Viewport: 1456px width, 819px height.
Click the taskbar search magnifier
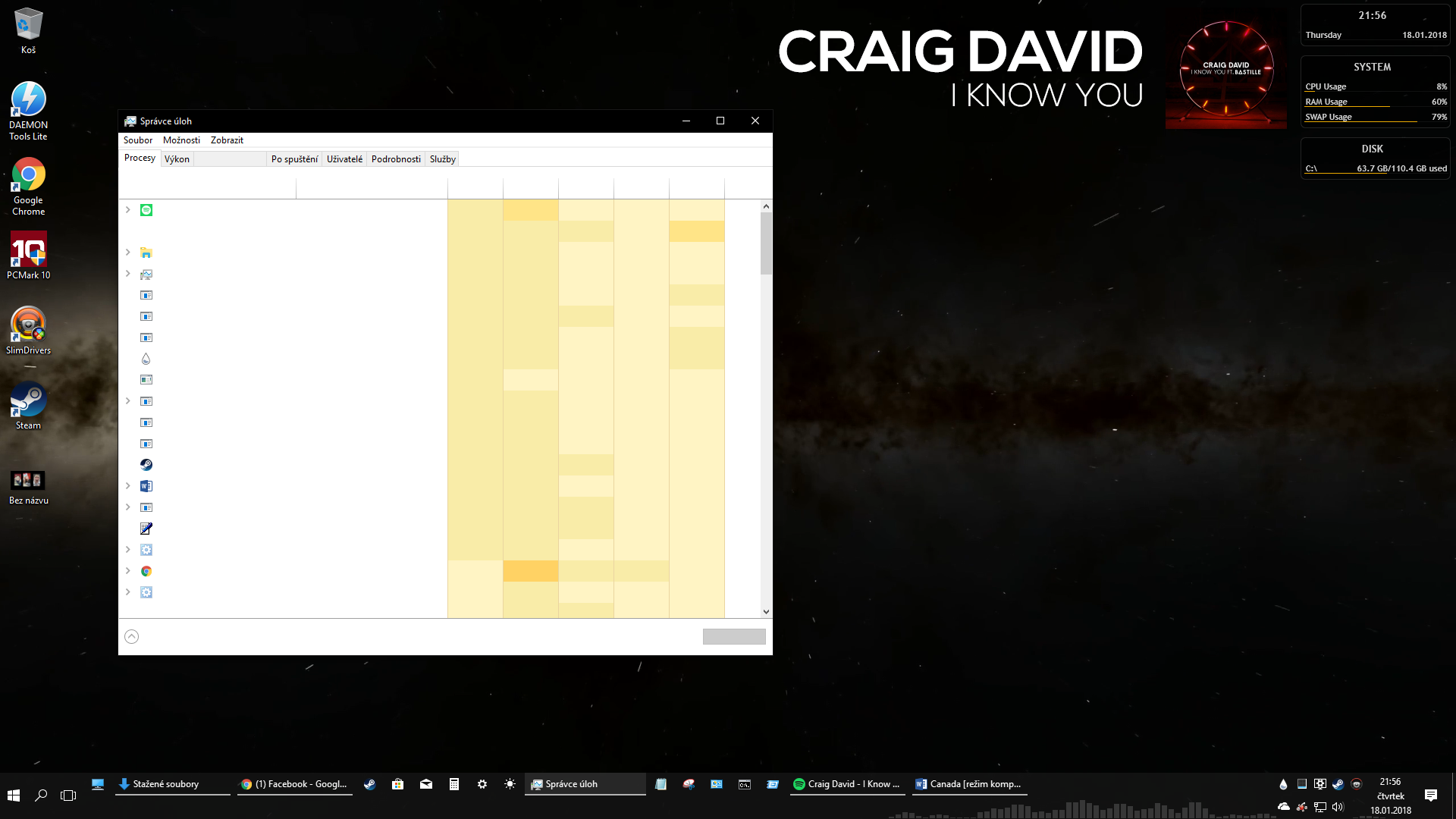point(41,795)
